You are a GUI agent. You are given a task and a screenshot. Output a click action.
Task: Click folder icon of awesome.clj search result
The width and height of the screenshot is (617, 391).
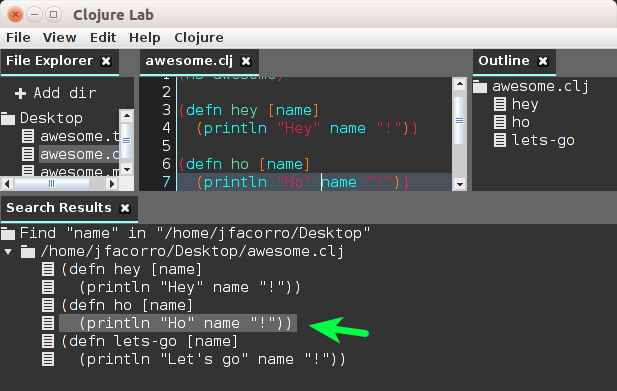tap(28, 251)
